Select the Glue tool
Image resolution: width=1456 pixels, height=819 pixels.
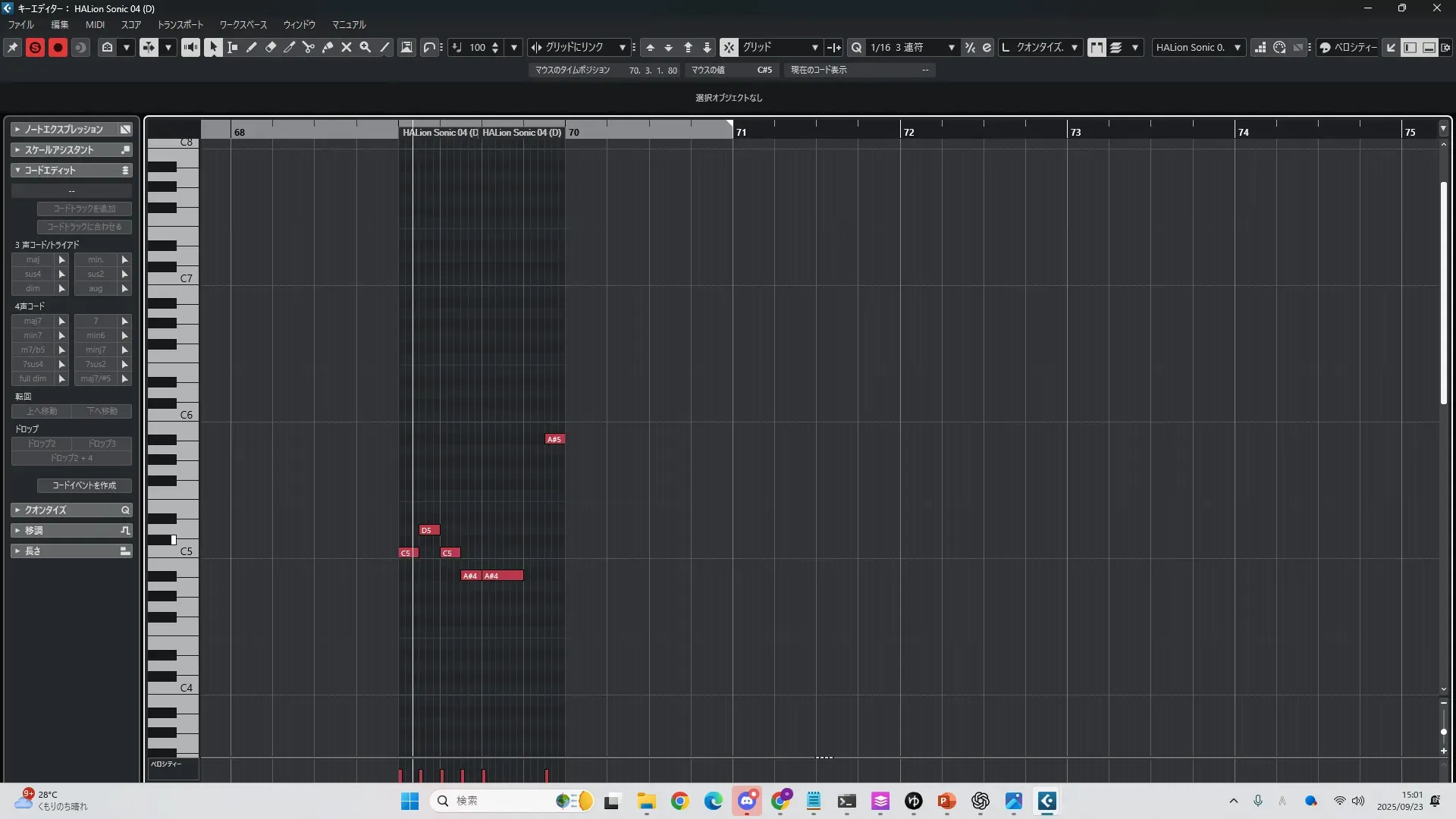click(328, 47)
